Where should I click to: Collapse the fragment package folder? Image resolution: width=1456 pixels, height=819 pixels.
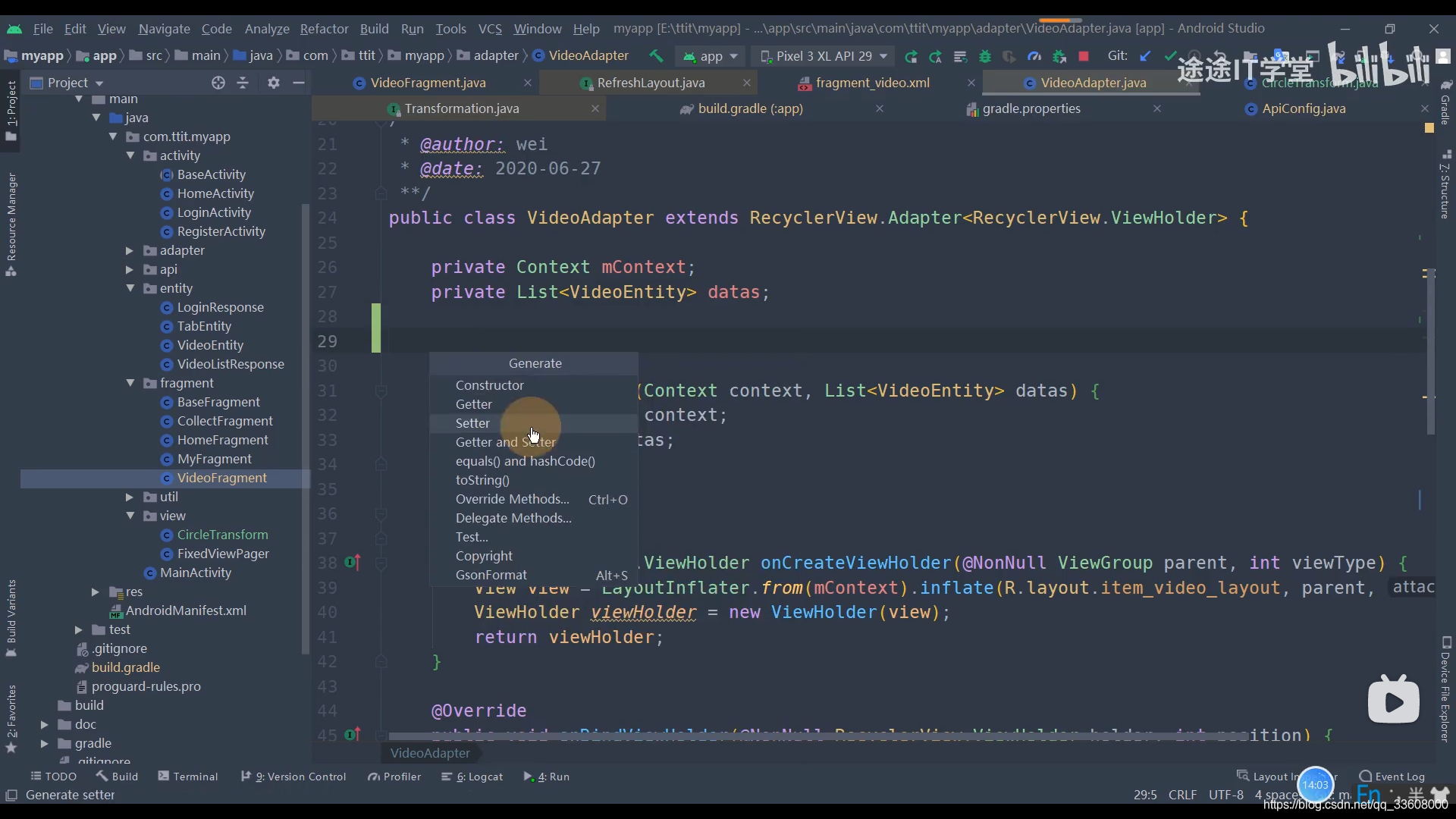(130, 383)
